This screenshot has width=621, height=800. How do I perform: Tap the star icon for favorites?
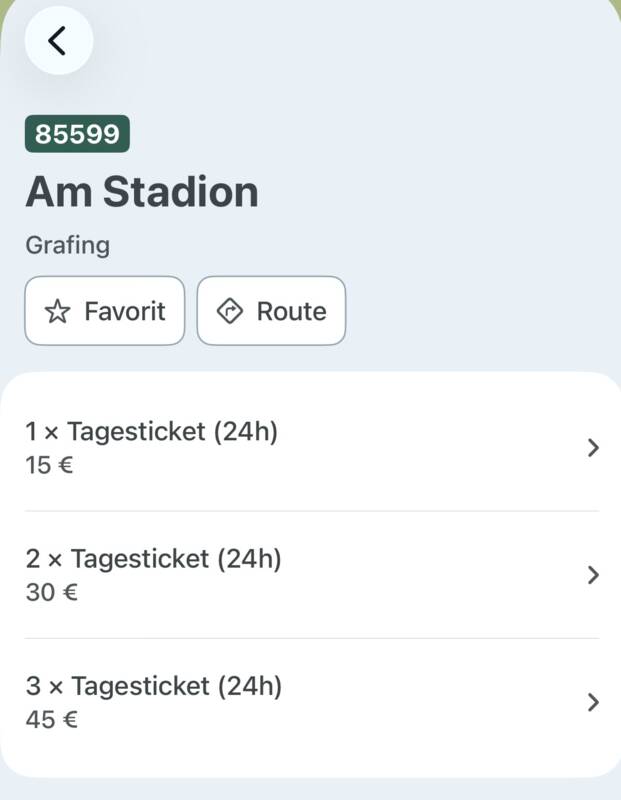tap(57, 311)
